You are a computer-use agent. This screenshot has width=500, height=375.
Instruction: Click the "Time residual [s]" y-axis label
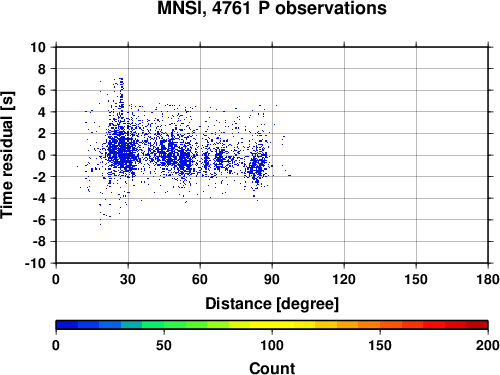pos(7,155)
